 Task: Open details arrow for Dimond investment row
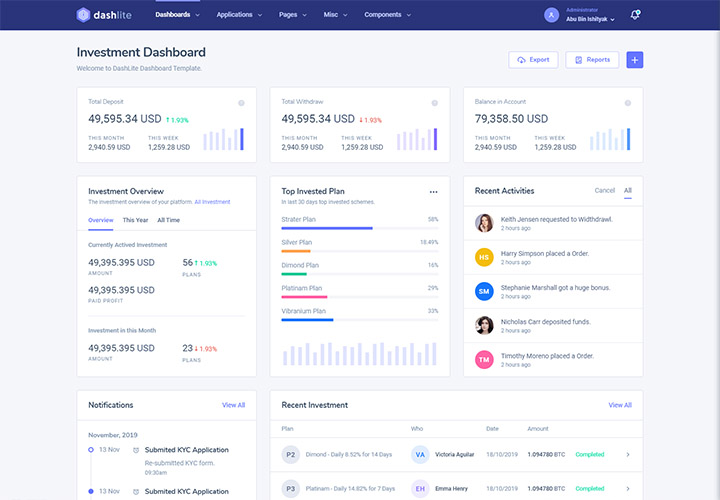click(627, 455)
